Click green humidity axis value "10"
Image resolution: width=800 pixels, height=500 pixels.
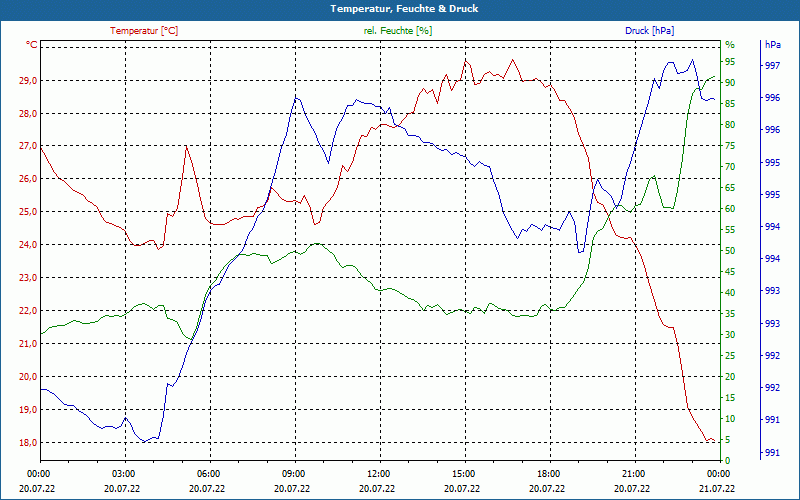(x=730, y=419)
